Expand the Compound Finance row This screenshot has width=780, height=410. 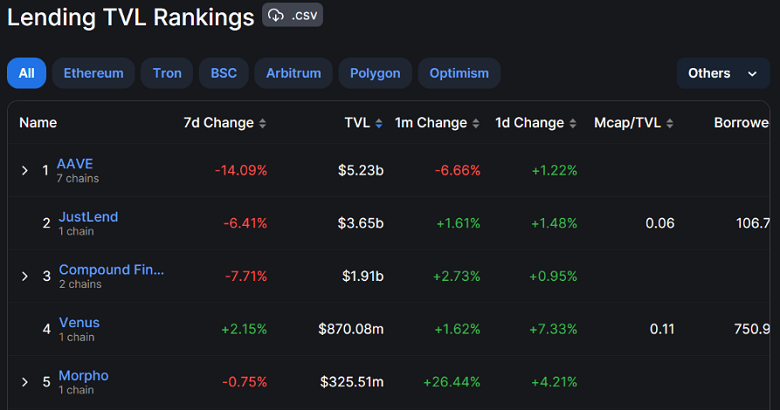[25, 276]
